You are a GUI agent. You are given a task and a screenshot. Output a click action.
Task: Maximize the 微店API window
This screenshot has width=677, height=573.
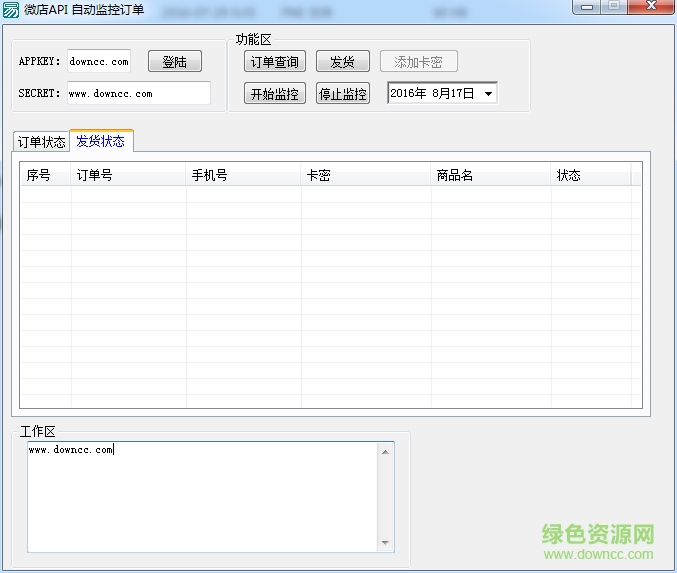click(614, 6)
